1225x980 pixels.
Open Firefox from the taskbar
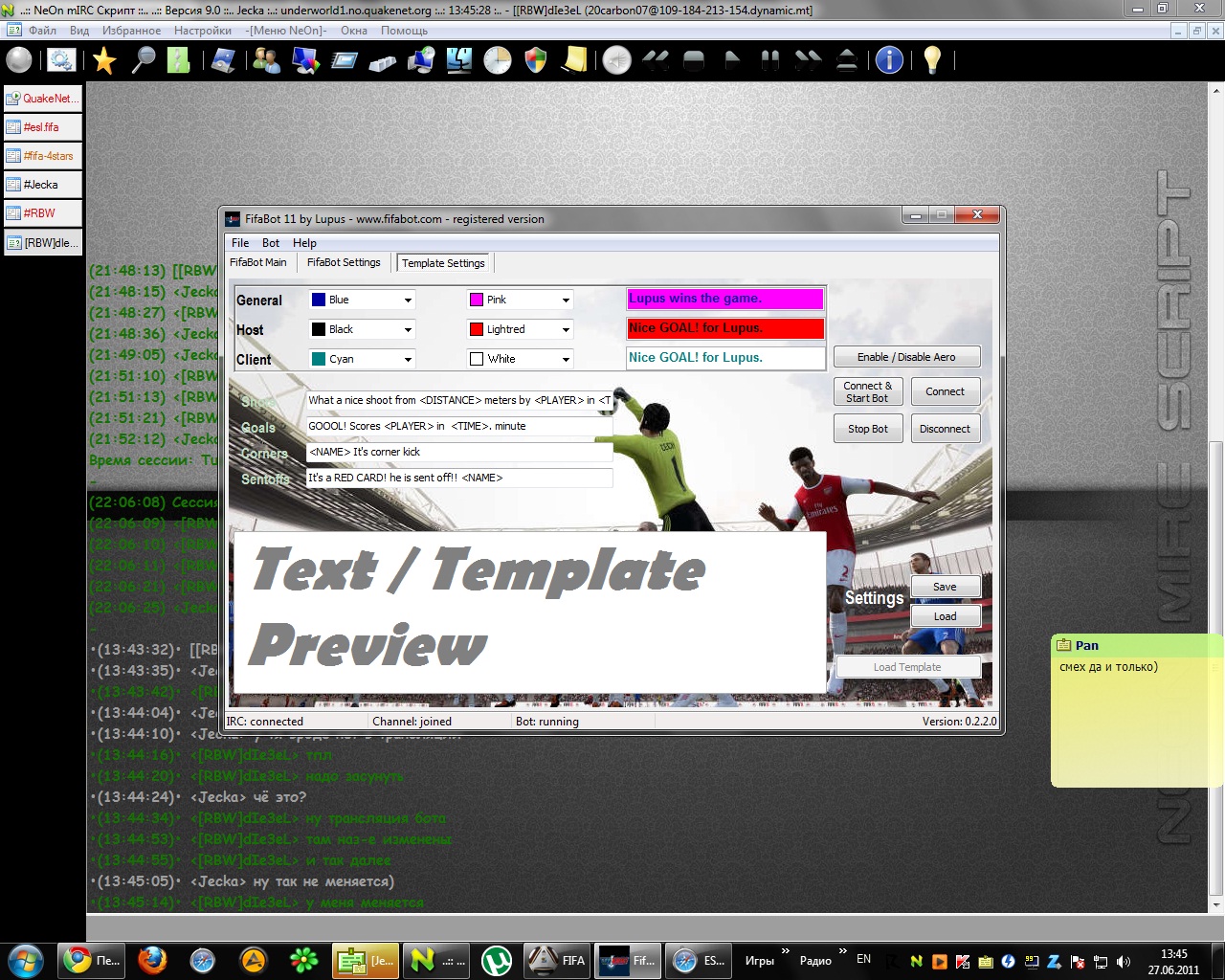coord(151,960)
